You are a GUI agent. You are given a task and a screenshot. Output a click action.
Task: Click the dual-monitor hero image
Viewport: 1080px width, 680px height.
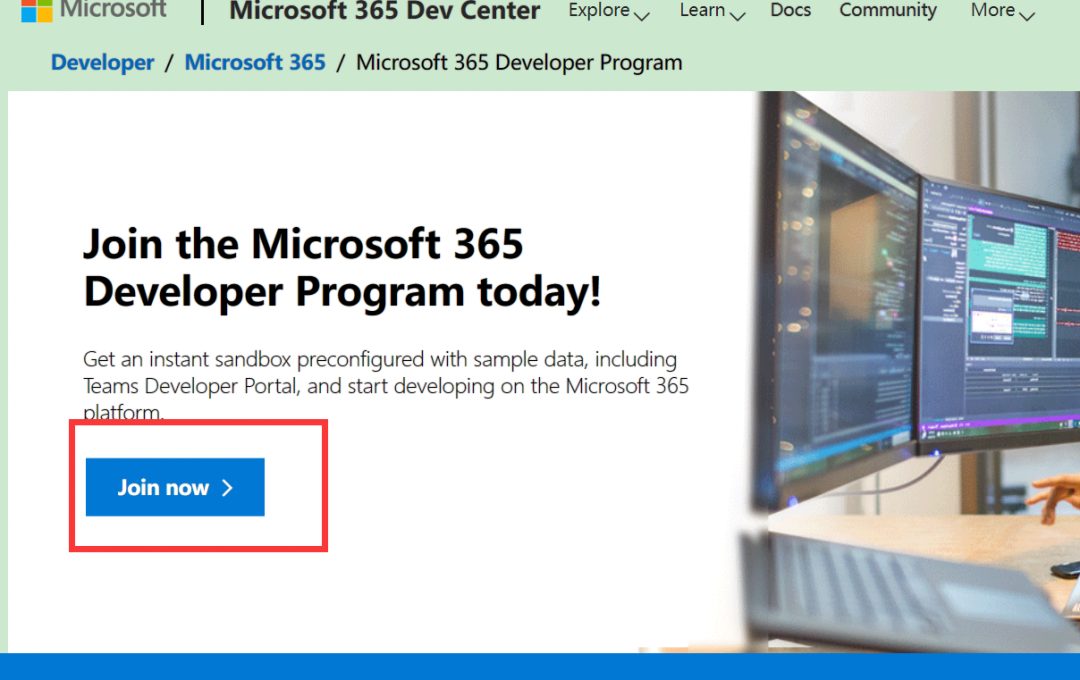[909, 372]
